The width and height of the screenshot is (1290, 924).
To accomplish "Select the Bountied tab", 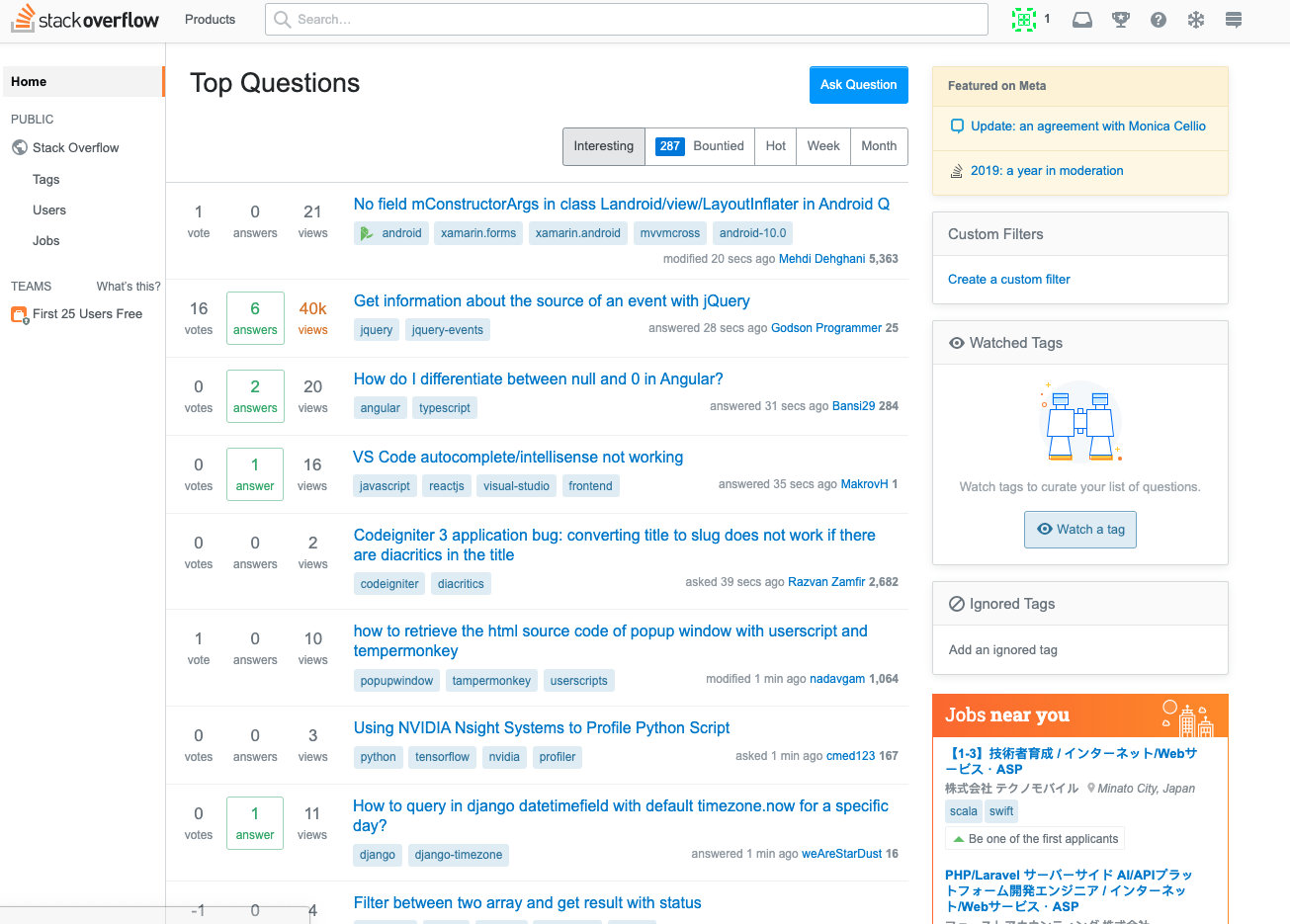I will pyautogui.click(x=700, y=146).
